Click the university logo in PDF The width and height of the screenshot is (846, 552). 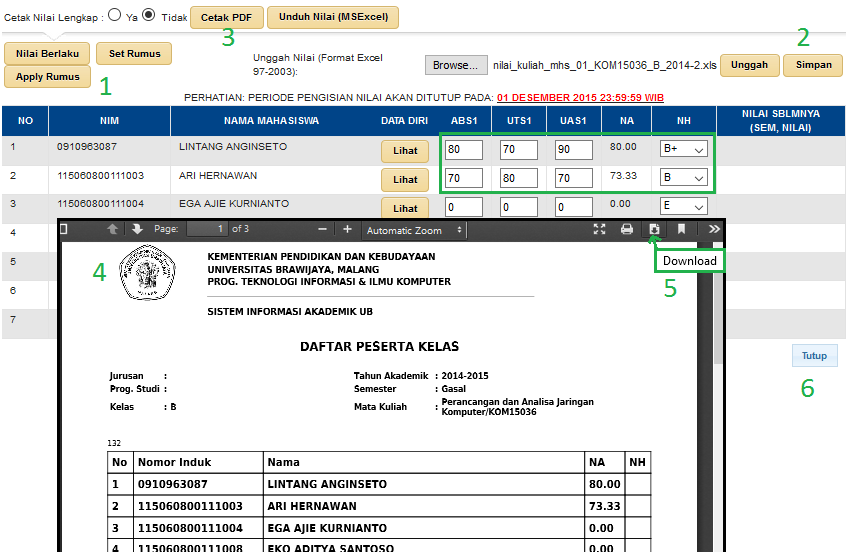147,272
